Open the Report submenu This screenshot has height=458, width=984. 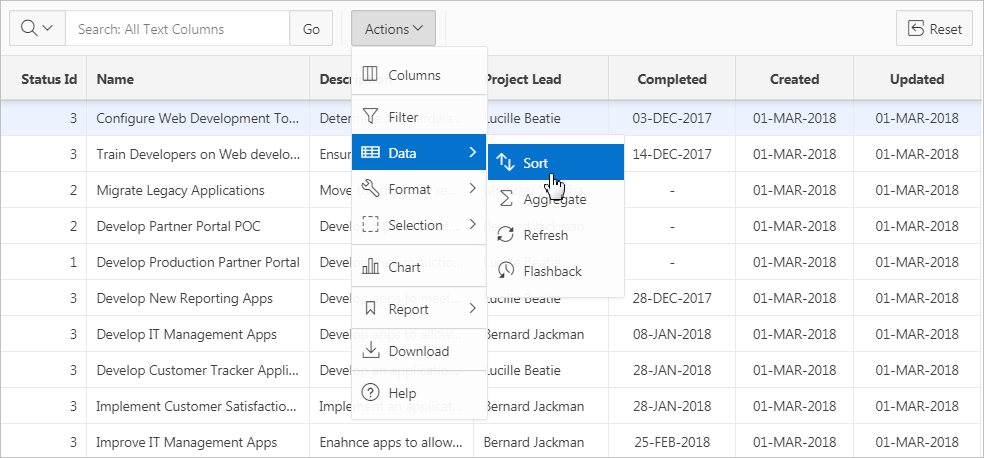click(x=419, y=309)
